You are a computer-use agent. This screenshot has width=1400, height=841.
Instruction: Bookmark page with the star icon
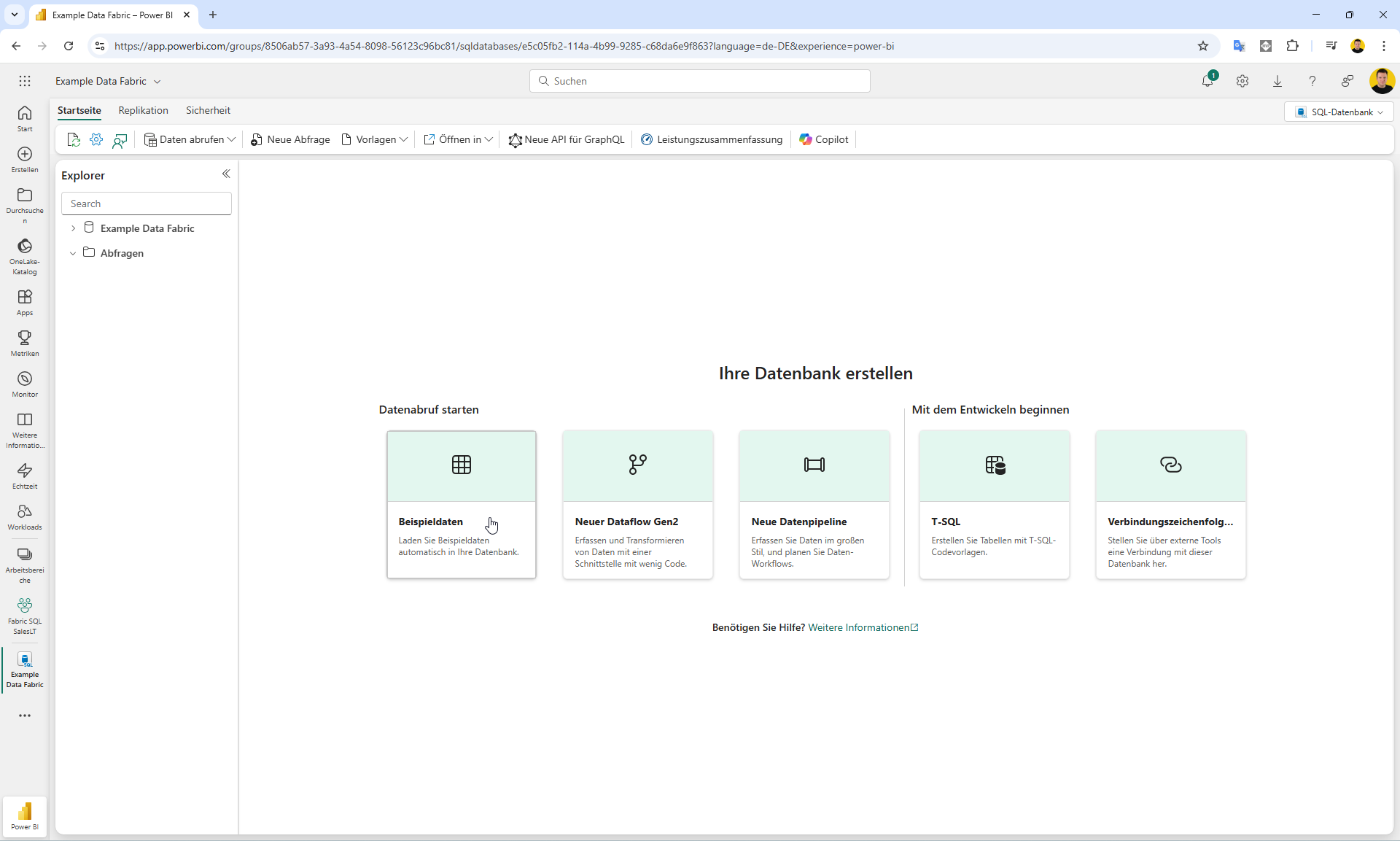[1203, 46]
